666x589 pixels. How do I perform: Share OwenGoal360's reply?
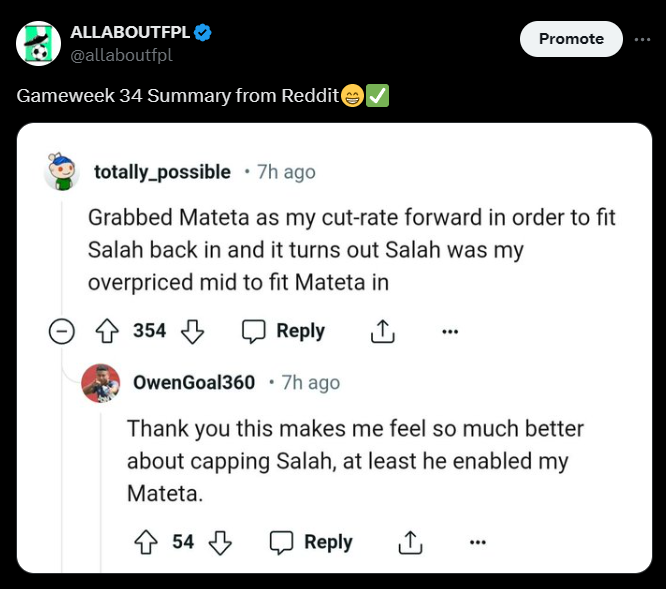tap(409, 542)
